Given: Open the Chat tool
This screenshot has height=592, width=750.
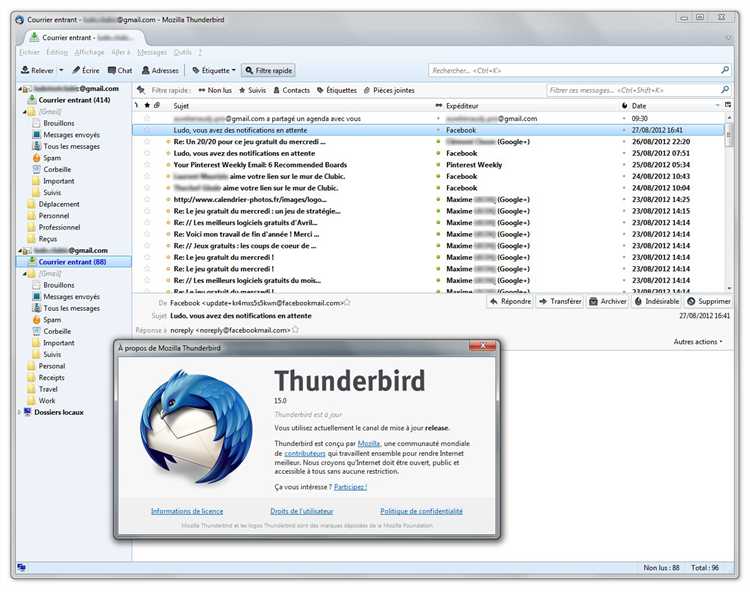Looking at the screenshot, I should point(120,70).
